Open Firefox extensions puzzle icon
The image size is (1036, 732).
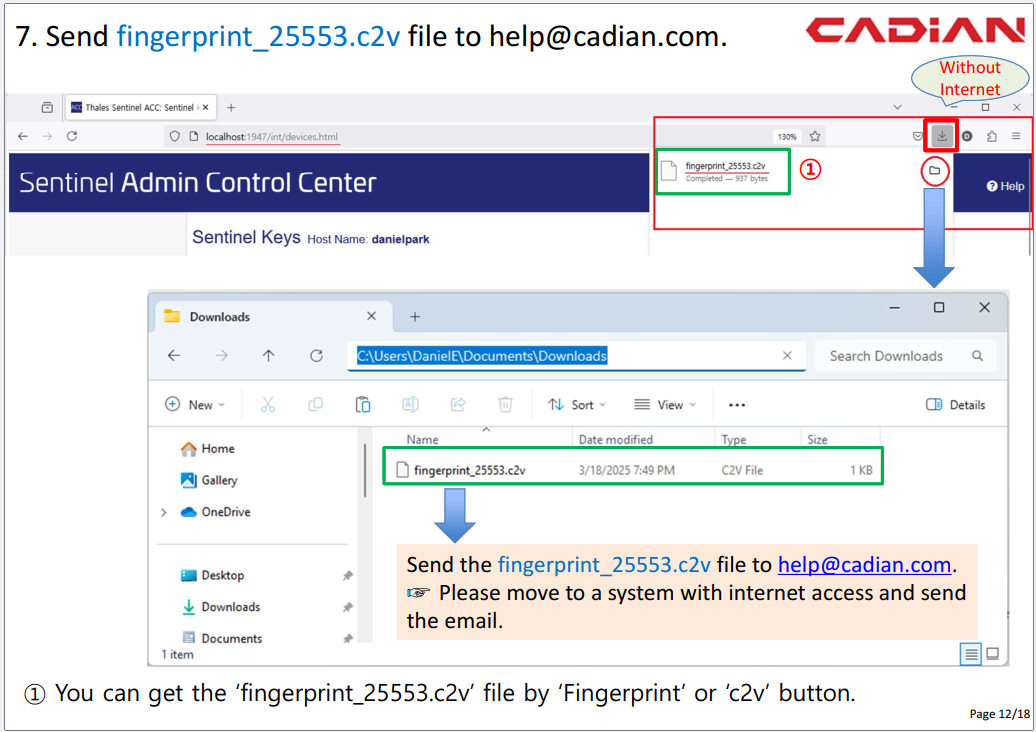pos(991,136)
